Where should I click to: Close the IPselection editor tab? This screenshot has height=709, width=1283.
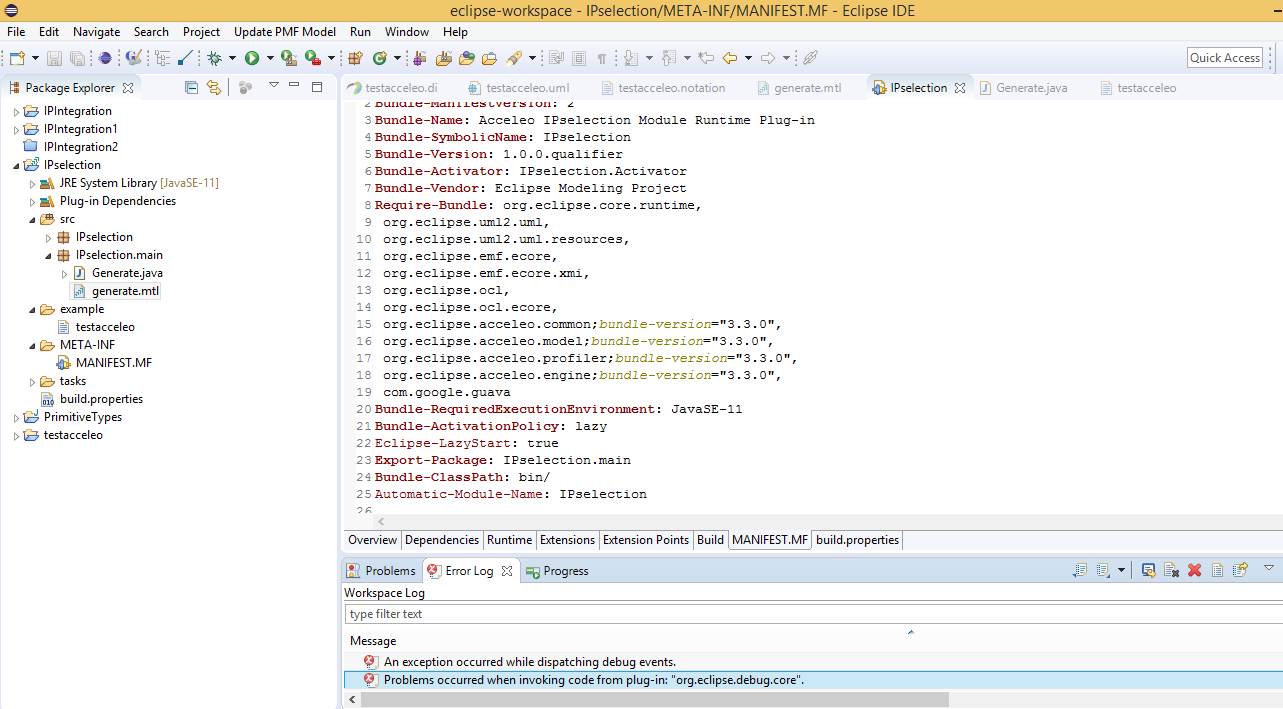(x=960, y=88)
